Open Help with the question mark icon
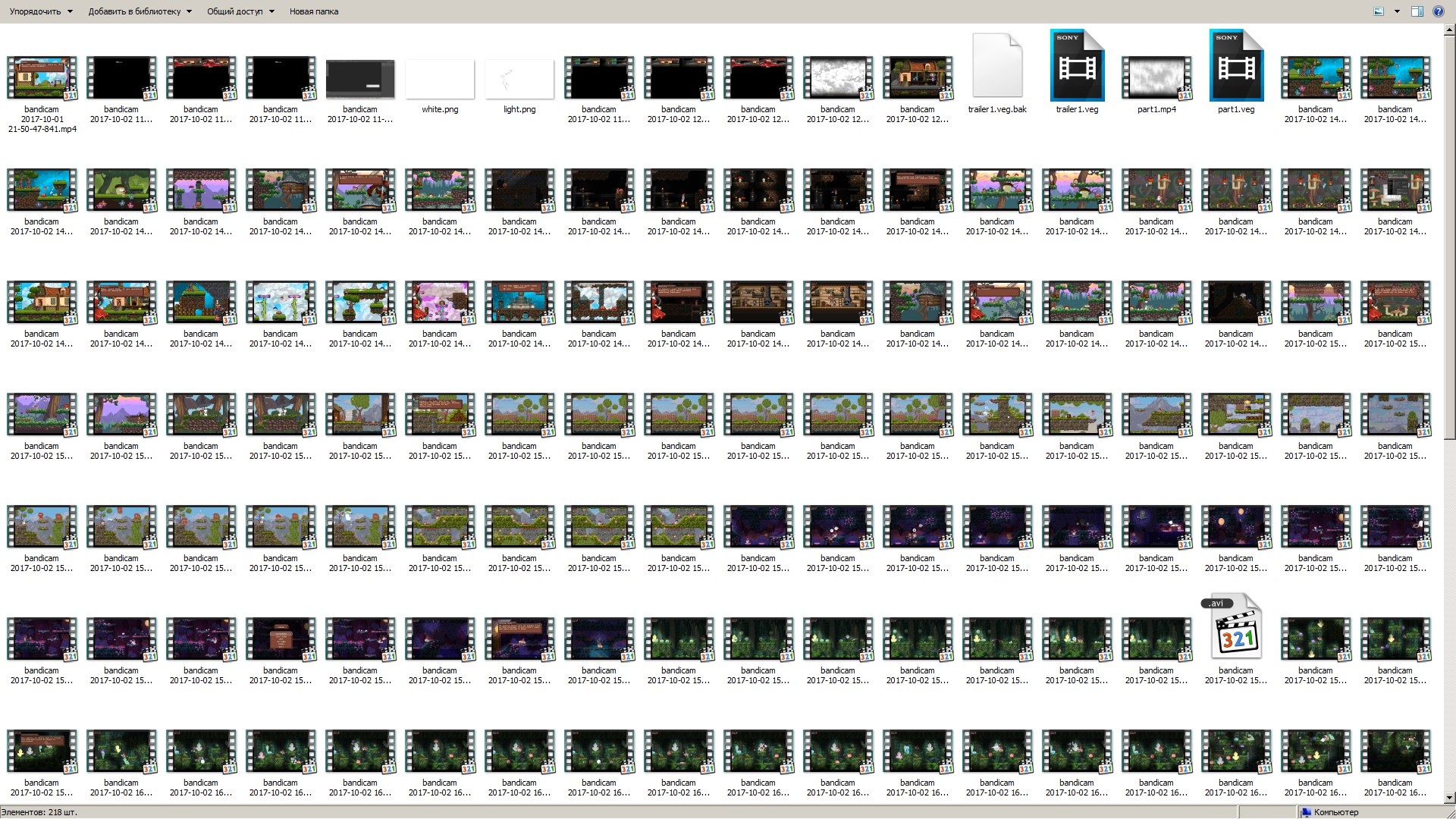This screenshot has height=819, width=1456. click(1438, 11)
